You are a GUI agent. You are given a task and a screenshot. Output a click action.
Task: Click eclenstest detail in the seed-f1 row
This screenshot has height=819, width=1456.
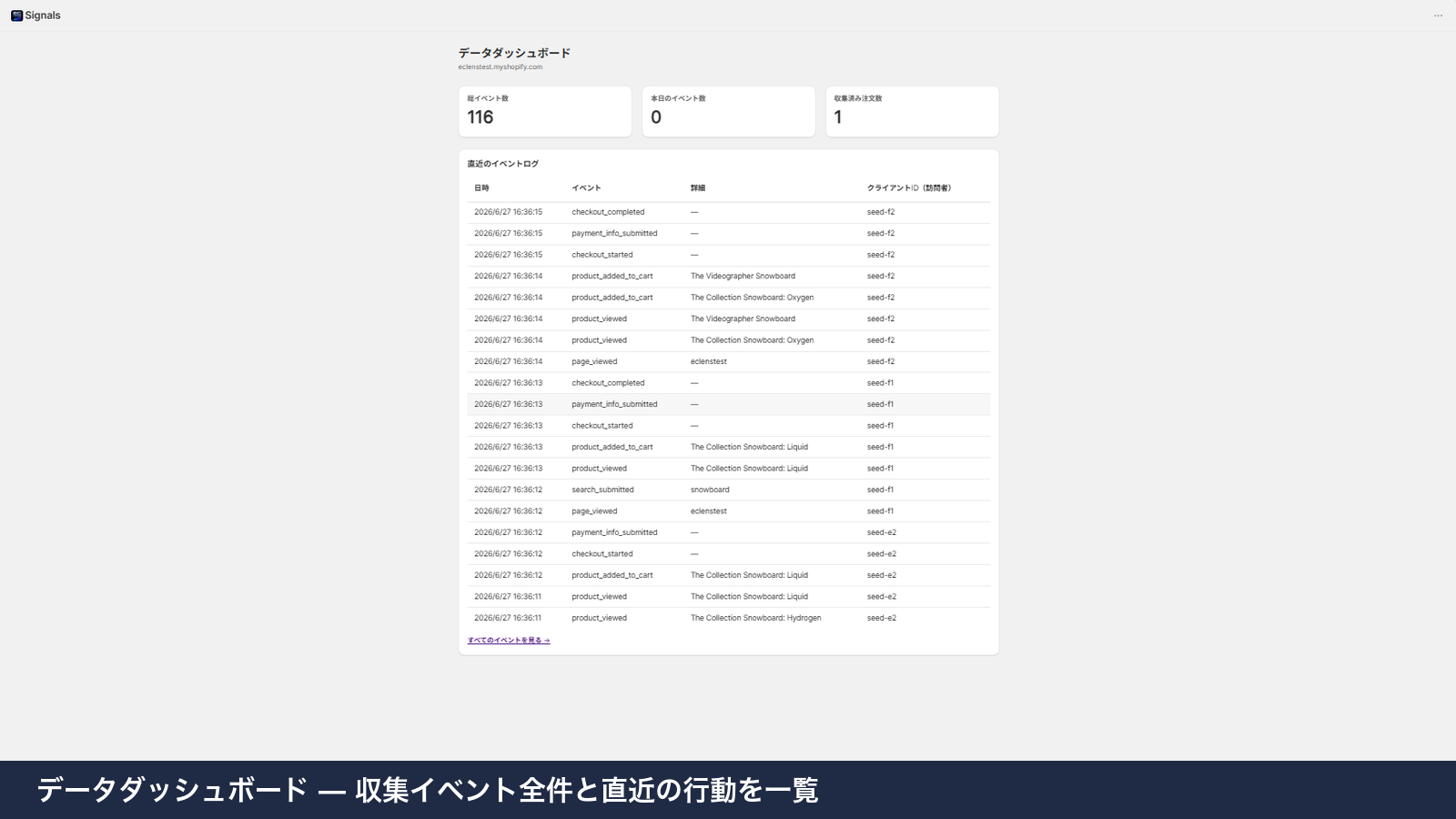coord(709,511)
